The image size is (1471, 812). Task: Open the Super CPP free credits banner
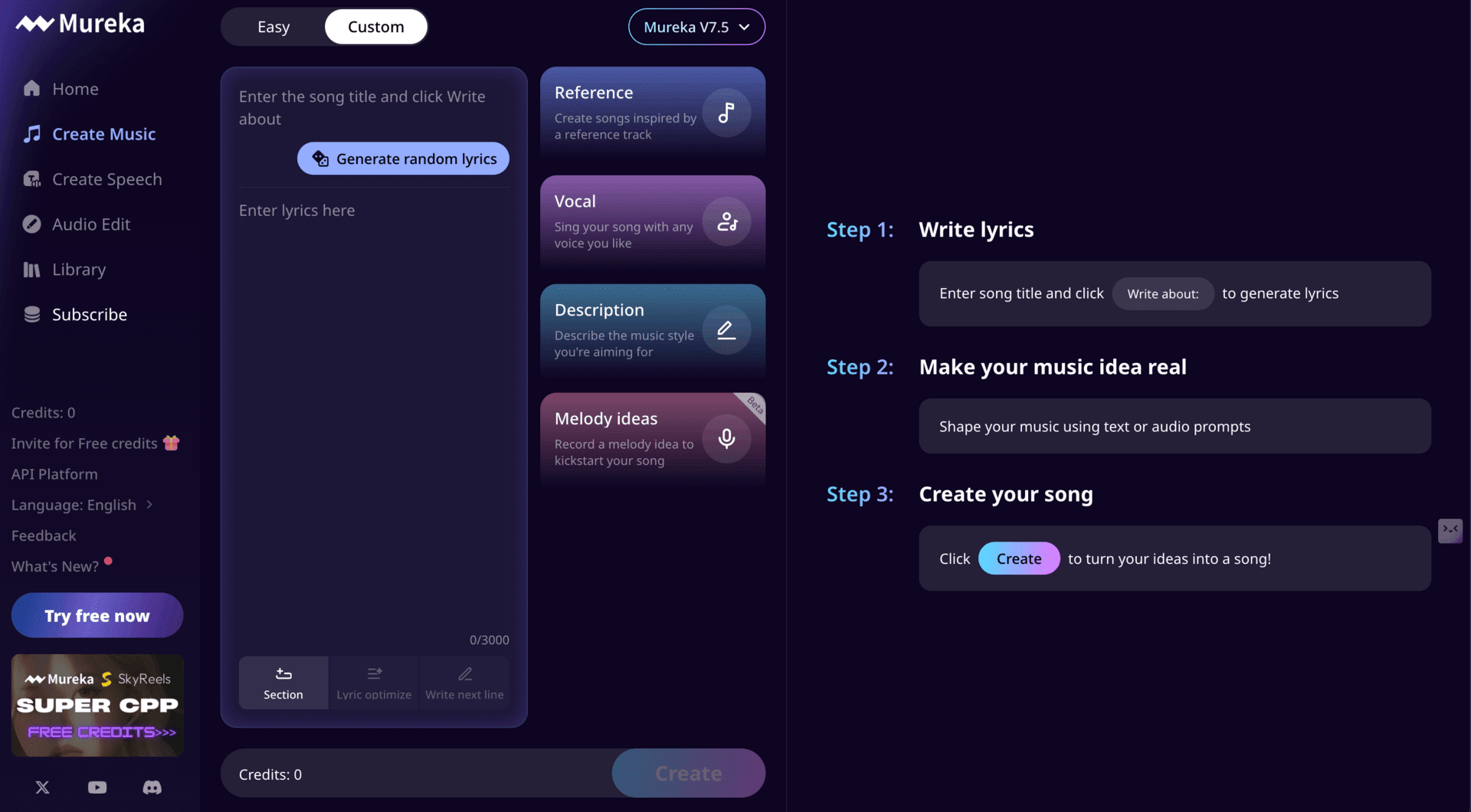(97, 706)
